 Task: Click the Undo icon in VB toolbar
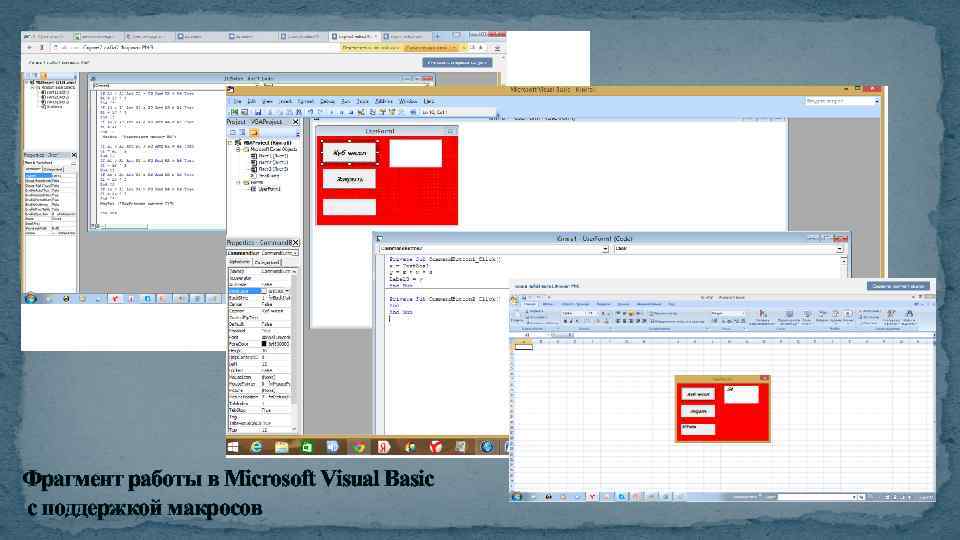(310, 112)
